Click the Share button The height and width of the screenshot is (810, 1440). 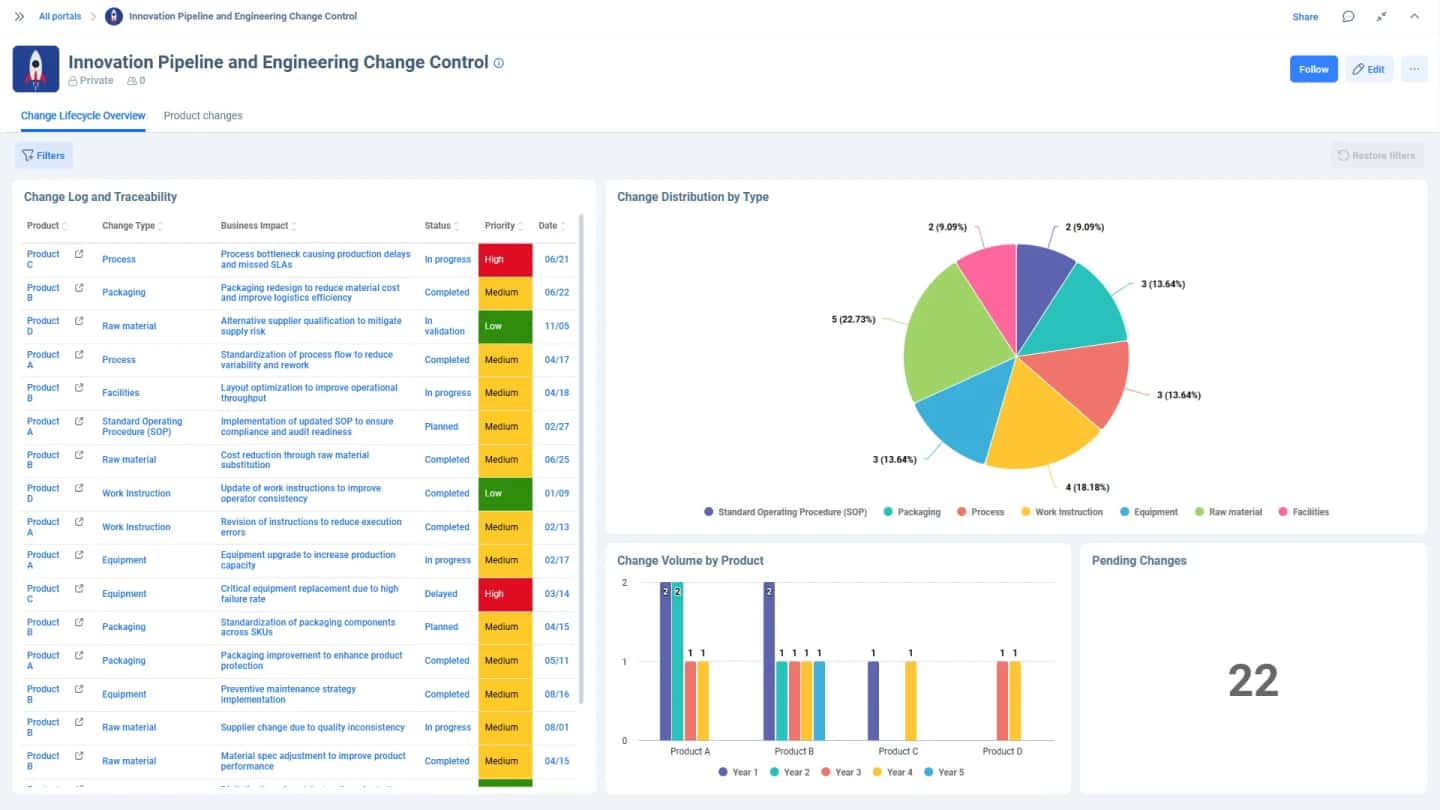pos(1305,17)
